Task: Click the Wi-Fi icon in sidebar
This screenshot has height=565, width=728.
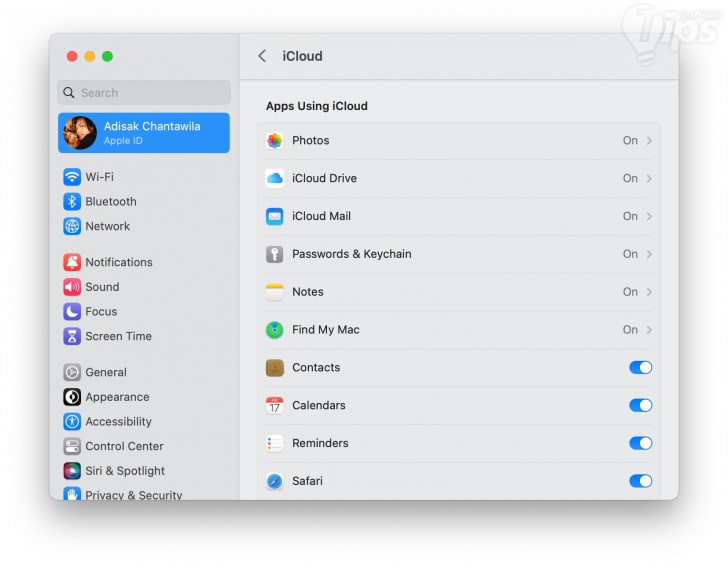Action: (72, 177)
